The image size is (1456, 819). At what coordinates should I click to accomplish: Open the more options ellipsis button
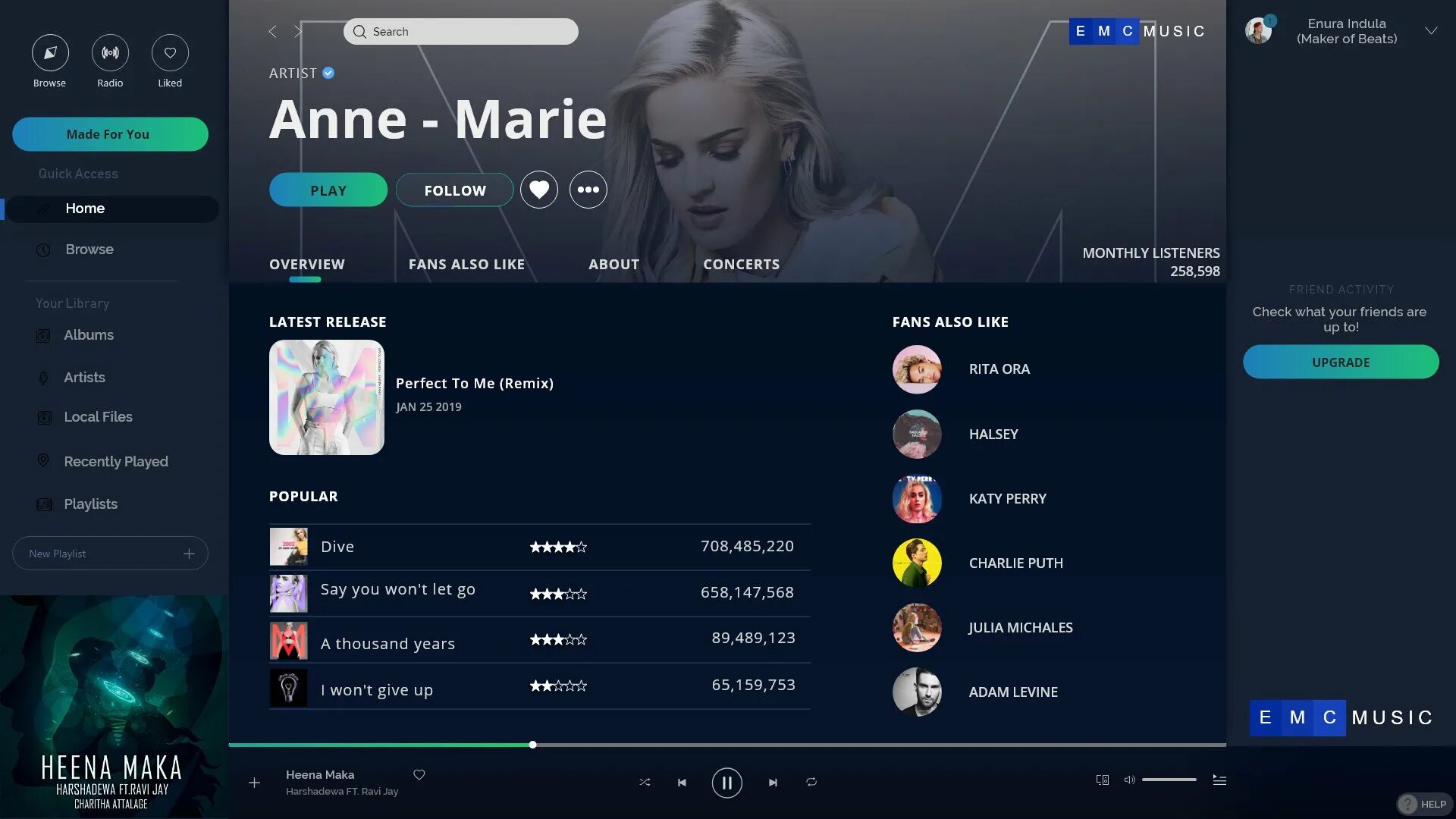pyautogui.click(x=588, y=190)
